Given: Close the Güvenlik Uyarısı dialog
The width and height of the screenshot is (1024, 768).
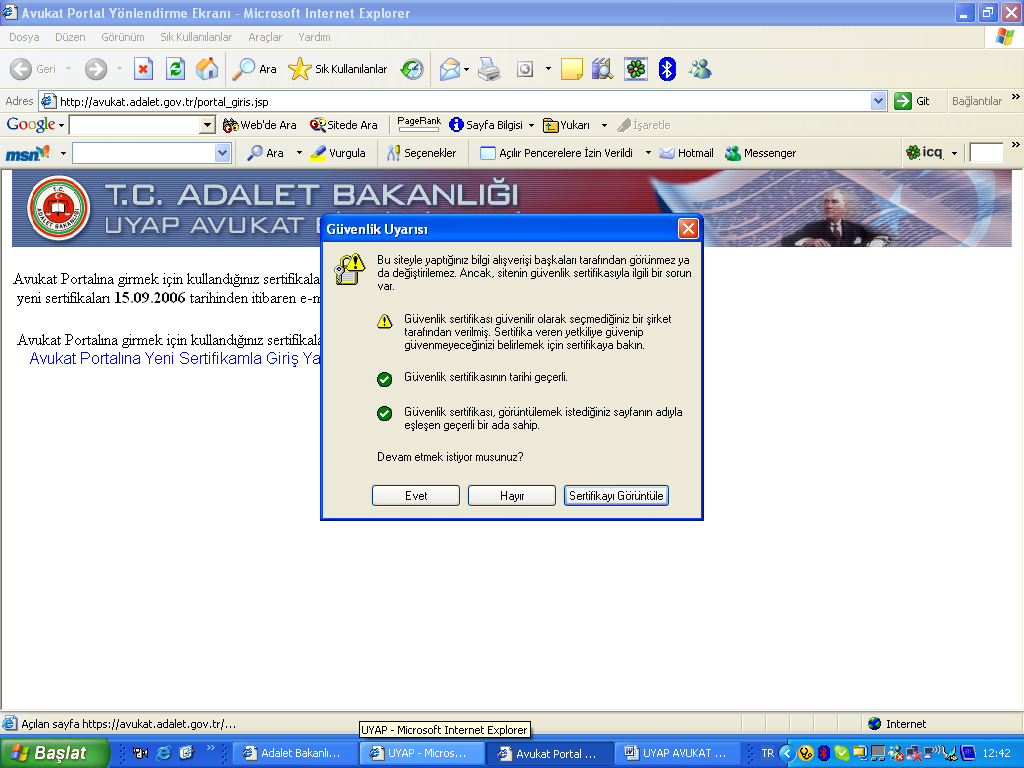Looking at the screenshot, I should (688, 229).
